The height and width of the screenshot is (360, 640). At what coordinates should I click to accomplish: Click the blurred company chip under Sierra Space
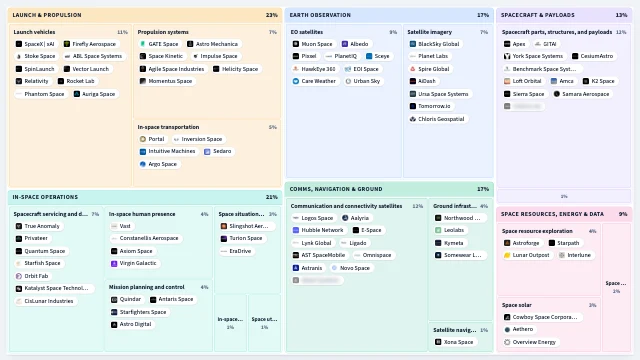pyautogui.click(x=523, y=107)
